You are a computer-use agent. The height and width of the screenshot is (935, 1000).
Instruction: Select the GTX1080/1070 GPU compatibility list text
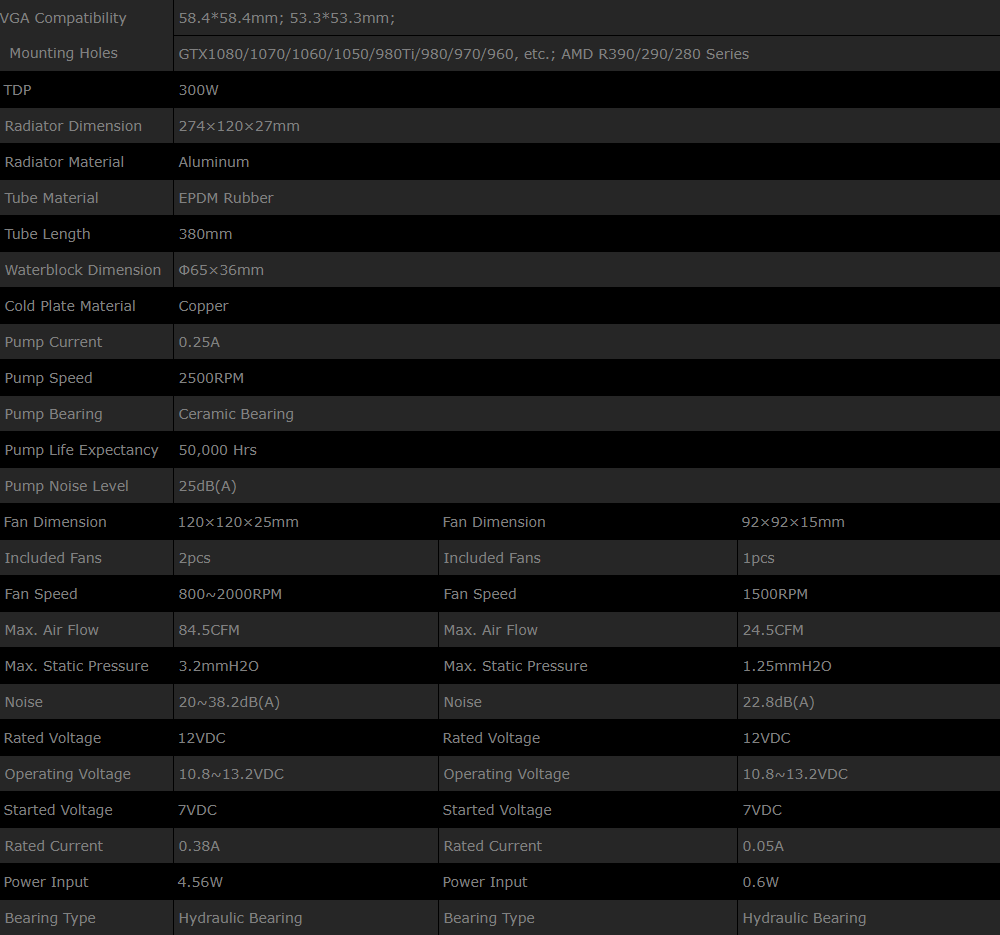pos(463,54)
